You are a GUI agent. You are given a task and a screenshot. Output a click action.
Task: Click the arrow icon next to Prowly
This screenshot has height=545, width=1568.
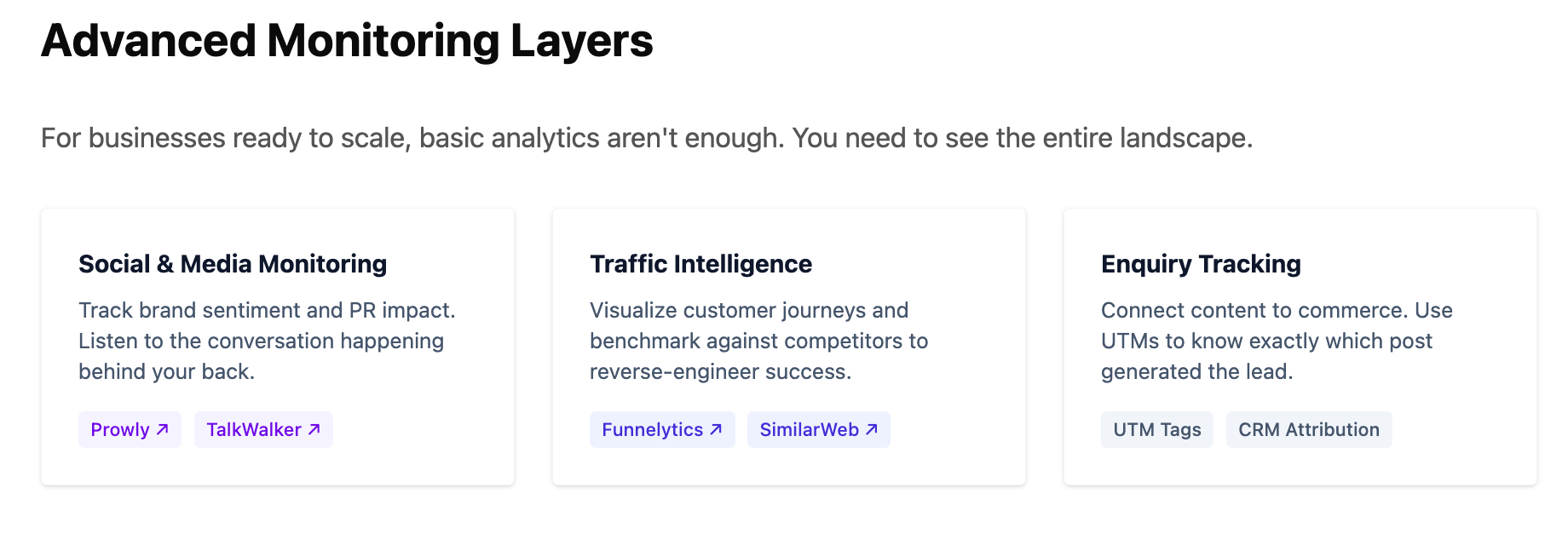coord(163,429)
